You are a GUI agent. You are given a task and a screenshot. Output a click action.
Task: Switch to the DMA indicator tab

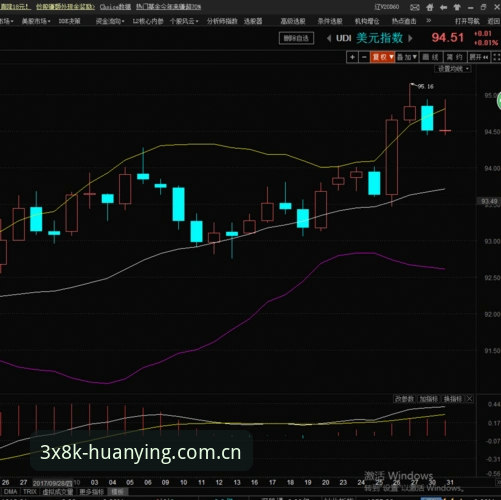10,491
